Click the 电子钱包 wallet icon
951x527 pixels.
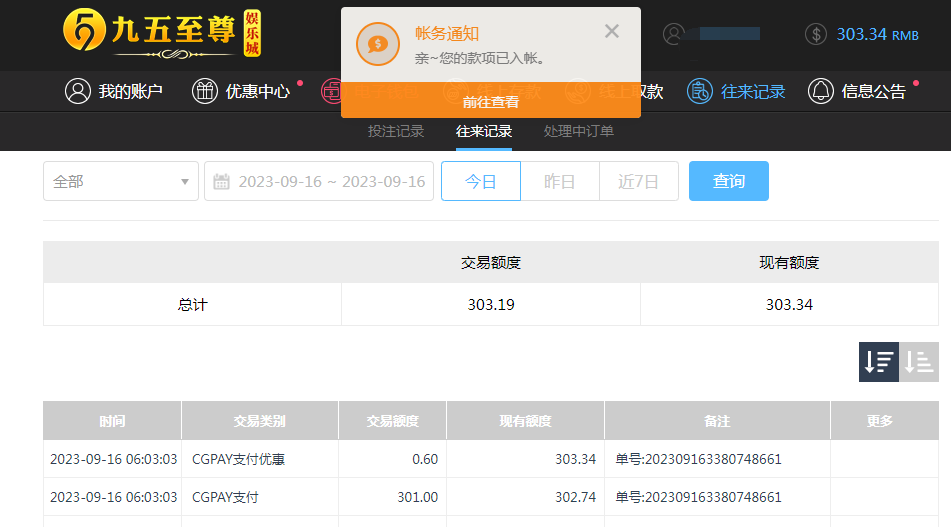pyautogui.click(x=332, y=91)
